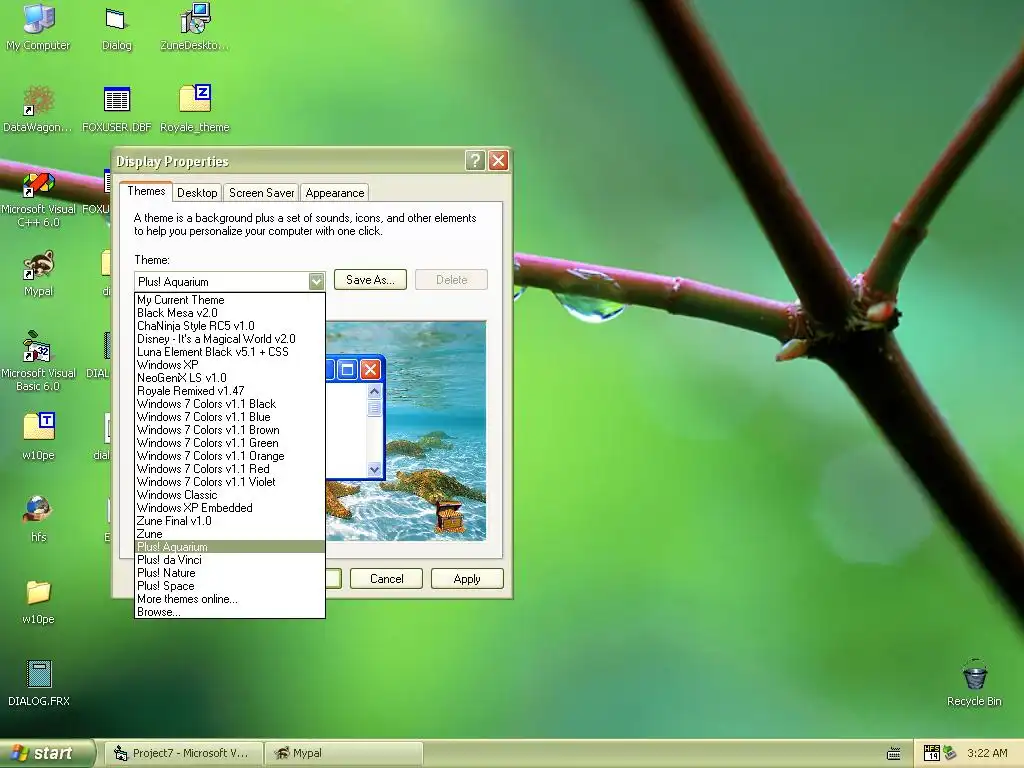
Task: Select Windows Classic theme
Action: click(230, 495)
